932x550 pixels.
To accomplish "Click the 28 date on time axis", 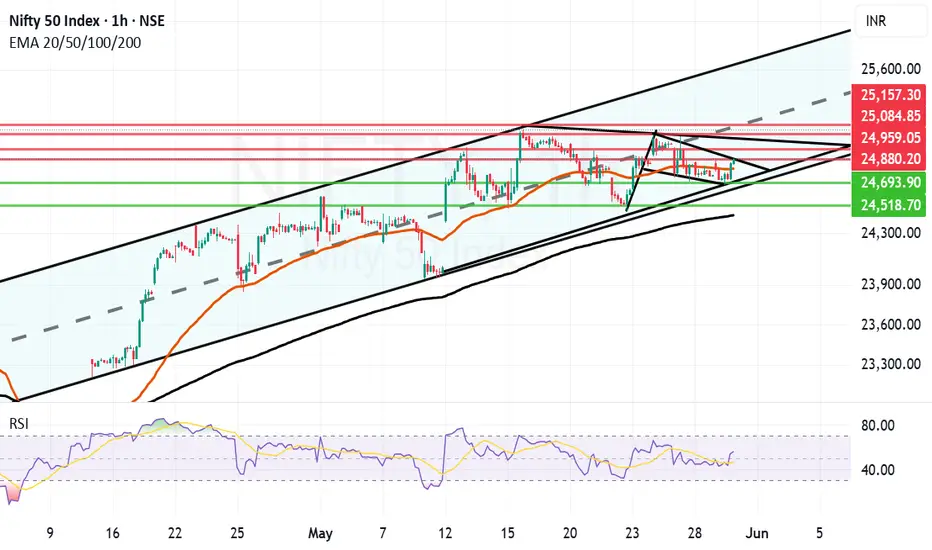I will tap(695, 533).
